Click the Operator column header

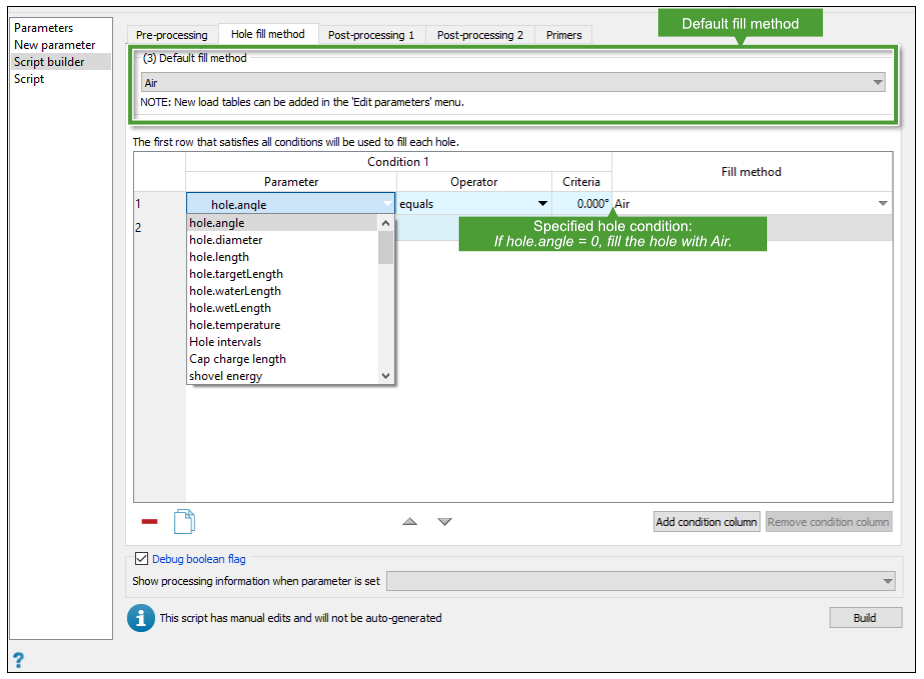click(474, 182)
